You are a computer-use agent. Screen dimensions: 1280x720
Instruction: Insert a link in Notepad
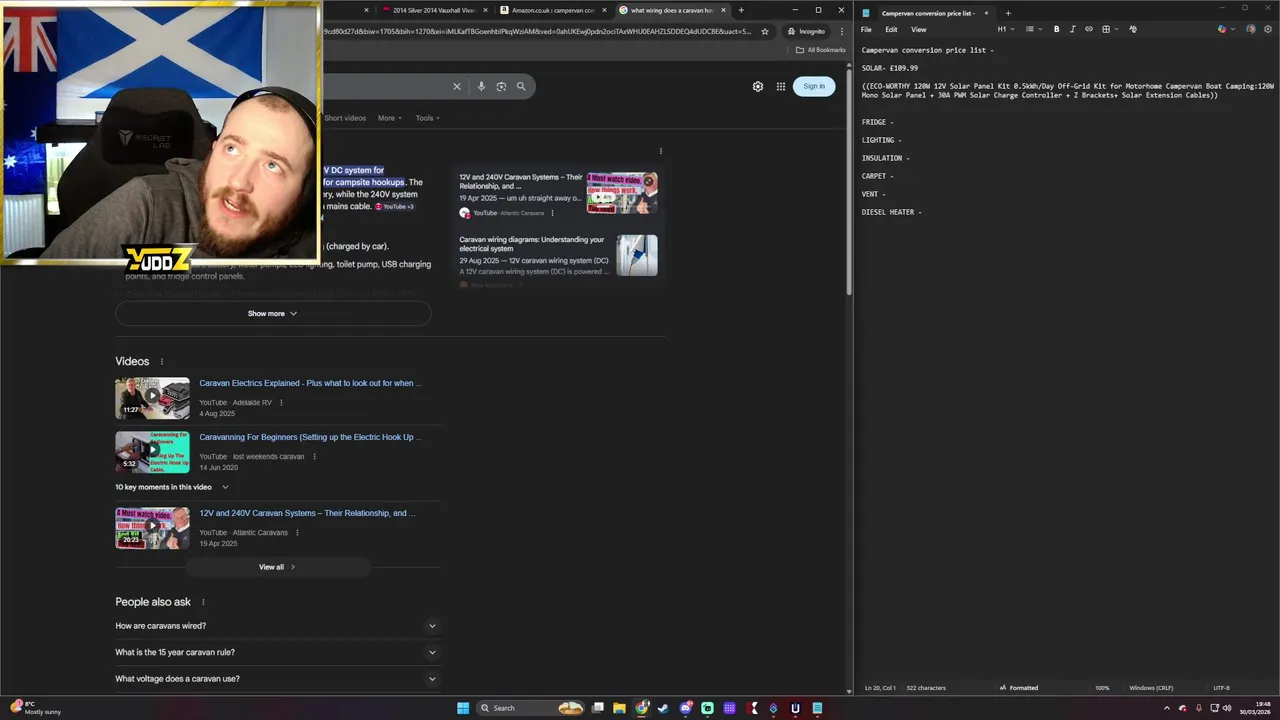1089,29
